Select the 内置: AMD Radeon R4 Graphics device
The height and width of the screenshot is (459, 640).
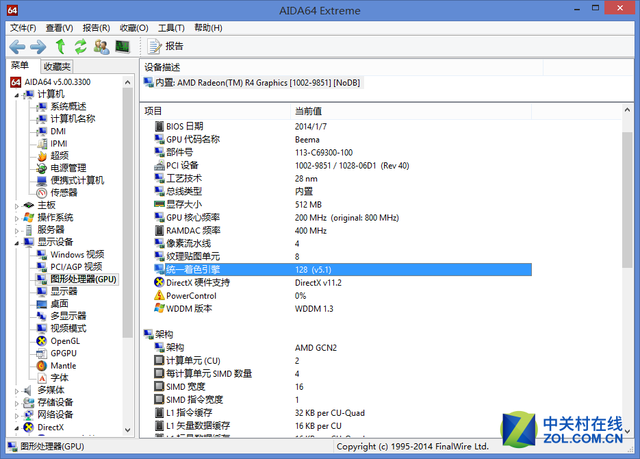tap(253, 83)
